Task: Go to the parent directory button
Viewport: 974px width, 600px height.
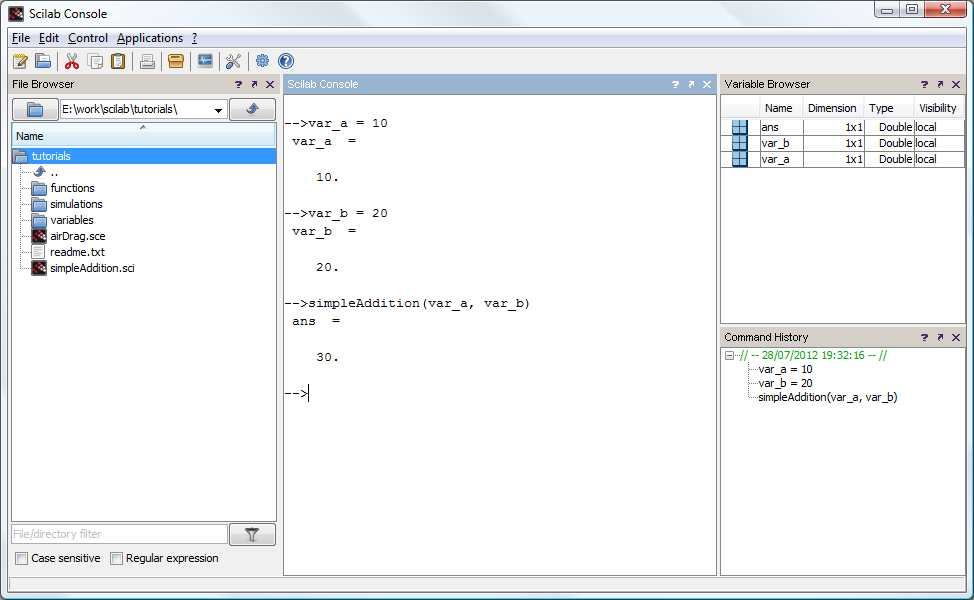Action: pyautogui.click(x=252, y=109)
